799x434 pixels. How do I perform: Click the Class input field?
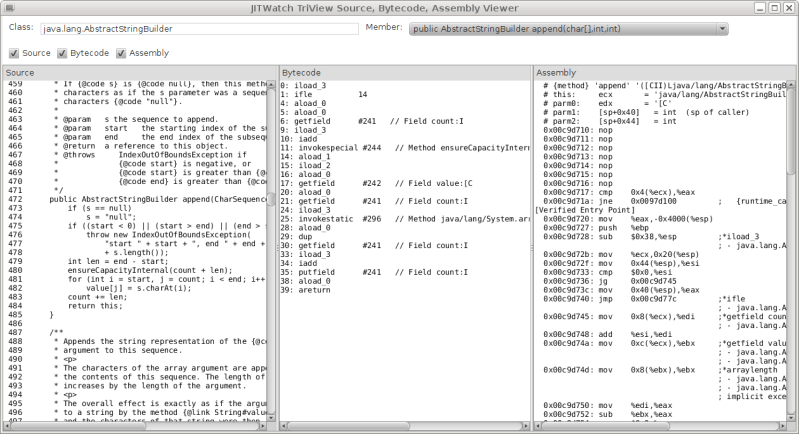(199, 29)
